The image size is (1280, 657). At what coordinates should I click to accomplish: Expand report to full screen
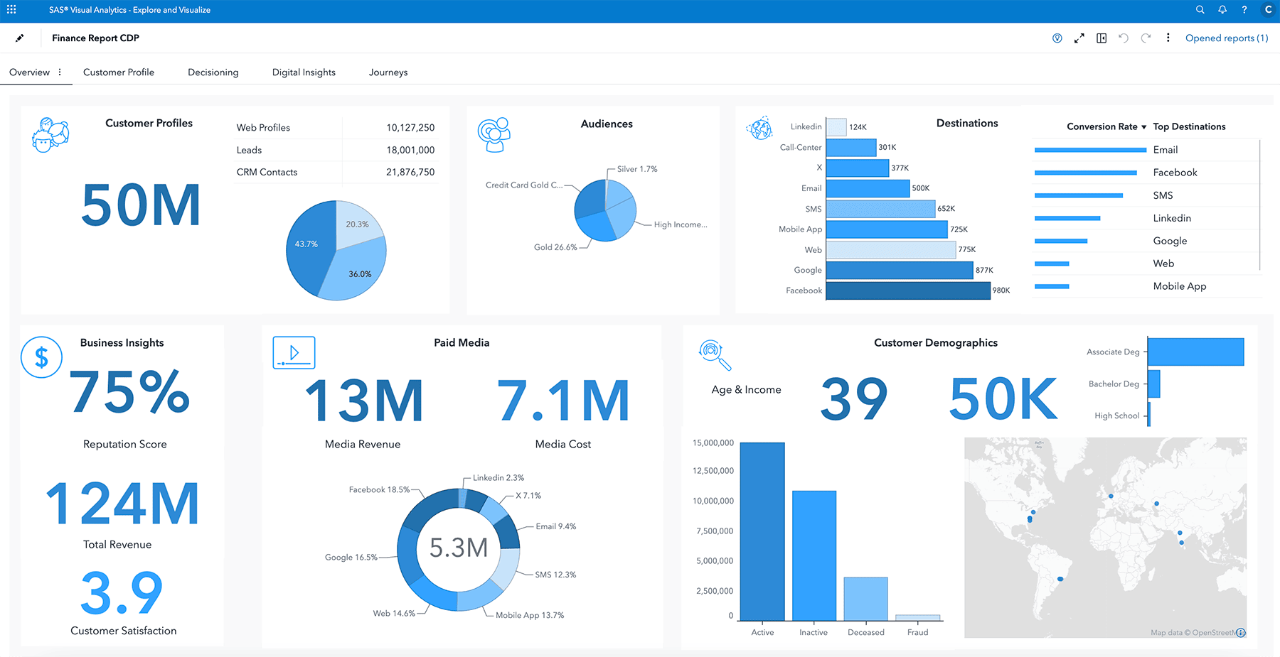tap(1079, 38)
